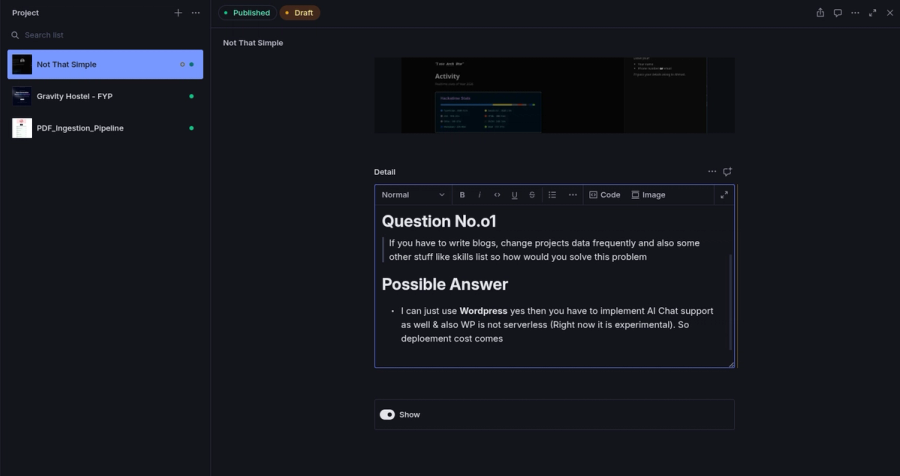This screenshot has width=900, height=476.
Task: Click Not That Simple list thumbnail
Action: click(x=22, y=64)
